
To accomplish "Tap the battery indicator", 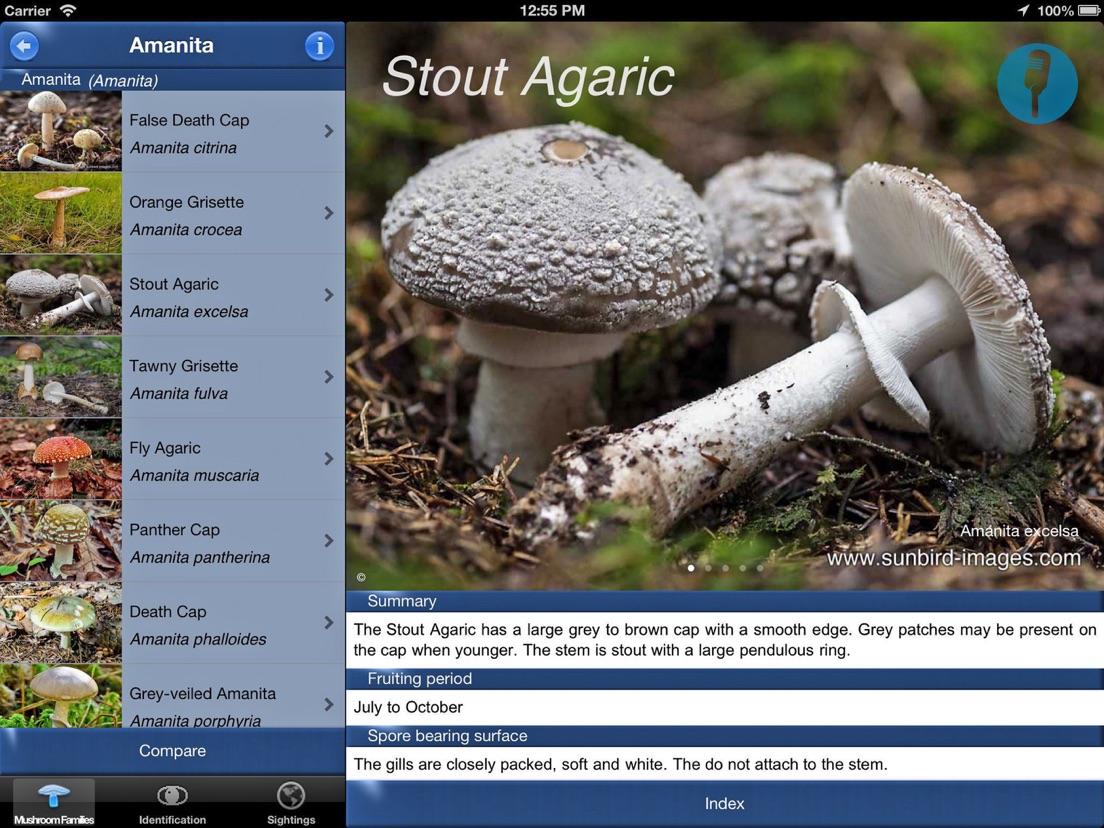I will 1089,11.
